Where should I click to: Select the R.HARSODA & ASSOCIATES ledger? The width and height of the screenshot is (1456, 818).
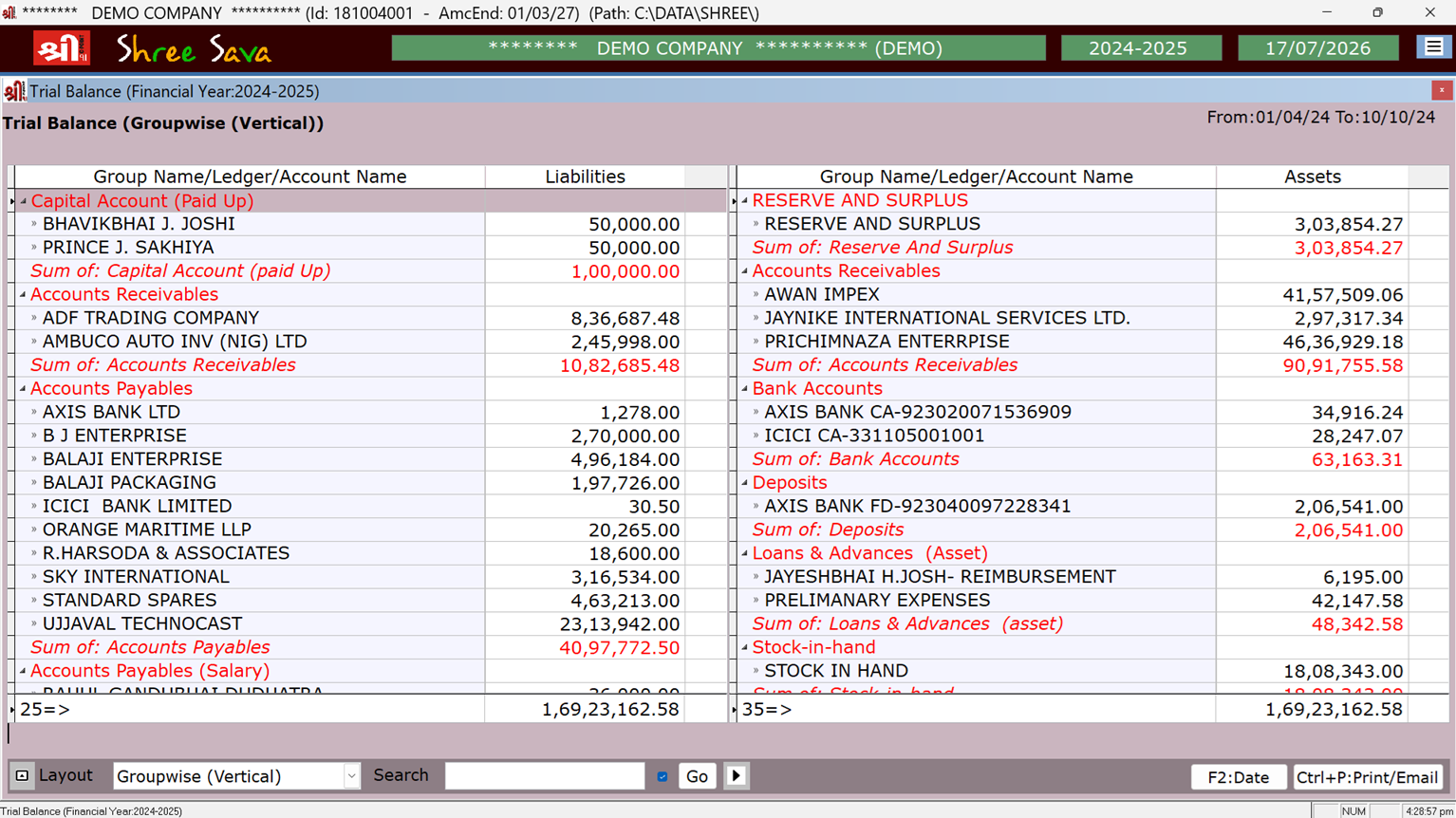click(x=166, y=553)
